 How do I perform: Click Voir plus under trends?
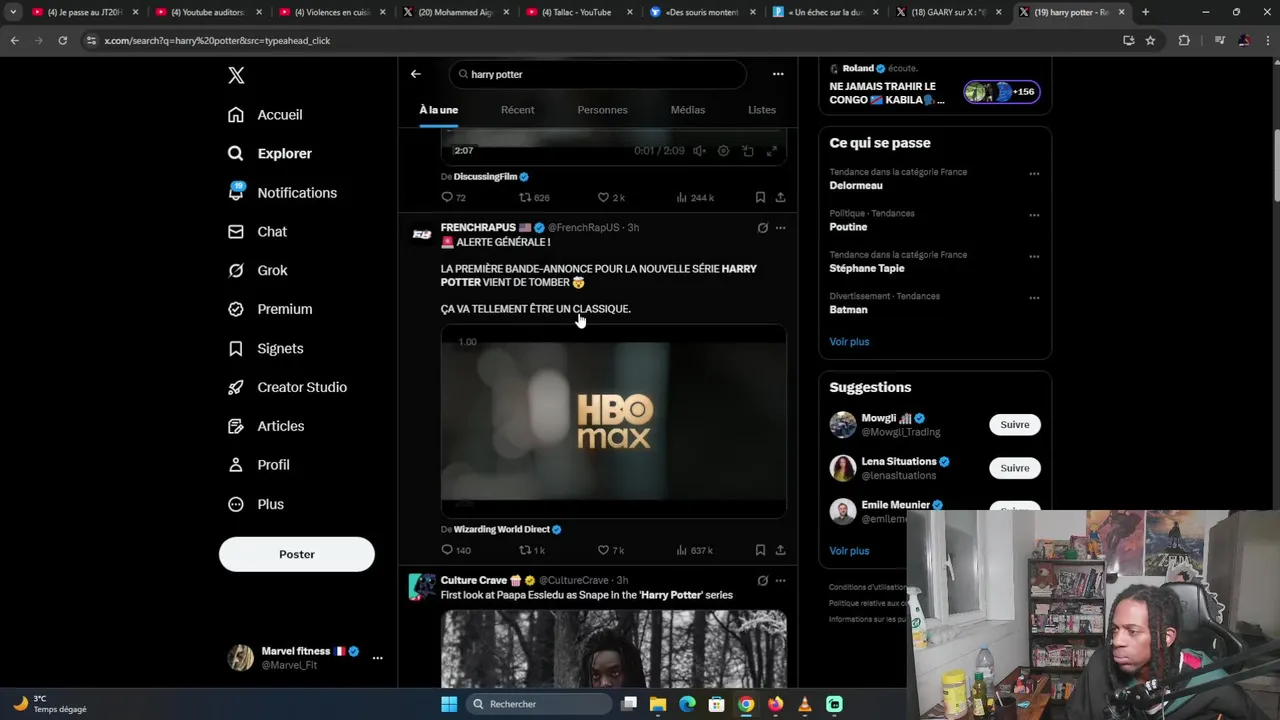coord(849,342)
